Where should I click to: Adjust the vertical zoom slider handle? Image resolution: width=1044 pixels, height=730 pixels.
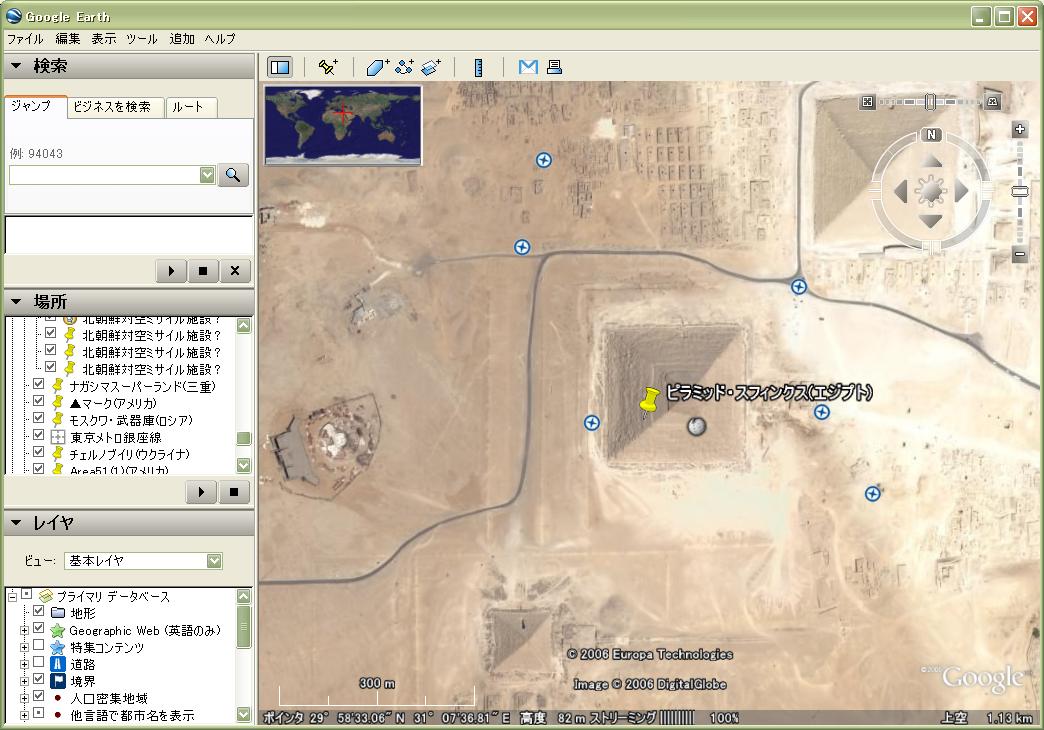click(x=1019, y=192)
